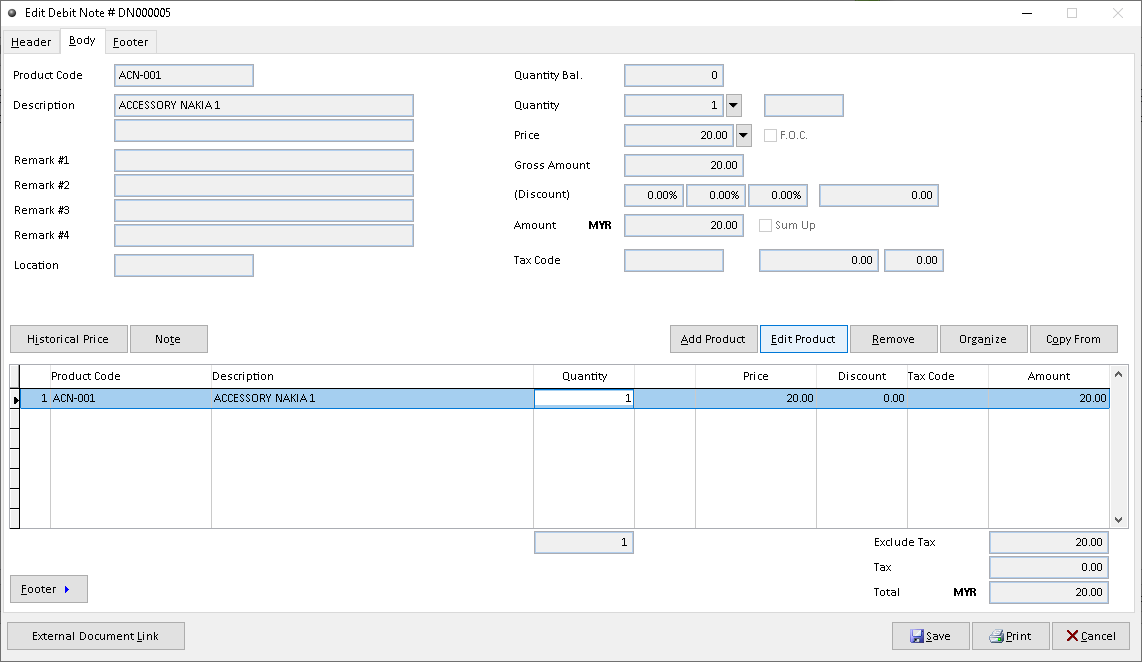Click the Tax Code column header
The height and width of the screenshot is (662, 1142).
coord(948,376)
